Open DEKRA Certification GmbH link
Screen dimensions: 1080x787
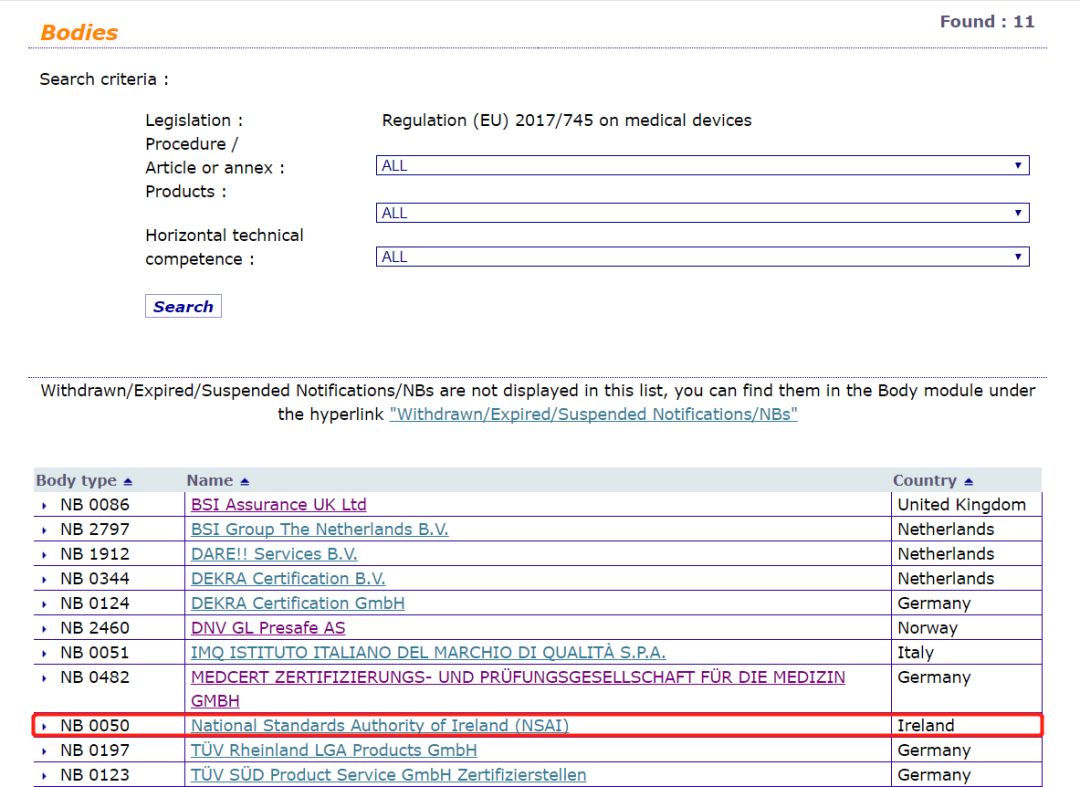click(298, 603)
